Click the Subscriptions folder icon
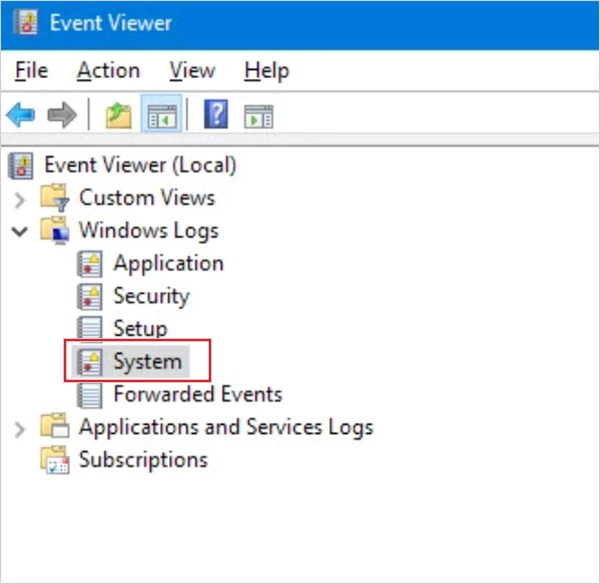This screenshot has width=600, height=584. (55, 460)
